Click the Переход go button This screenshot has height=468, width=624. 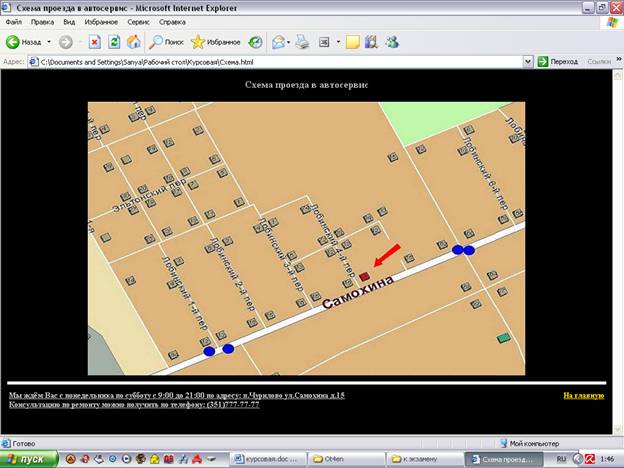click(x=558, y=62)
